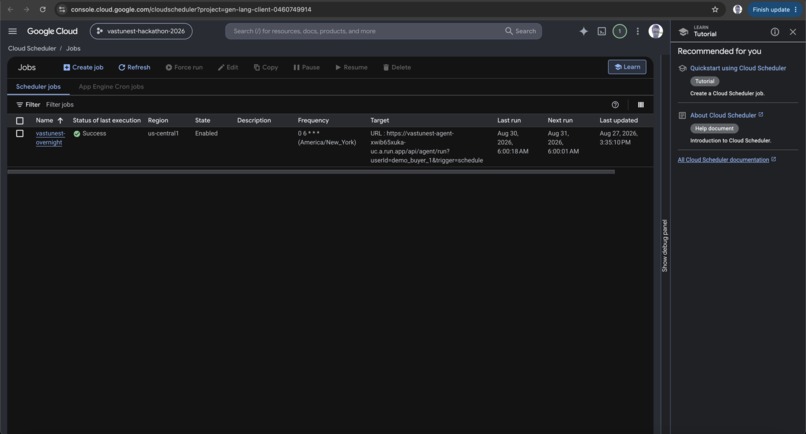806x434 pixels.
Task: Open the three-dot settings menu
Action: (x=637, y=31)
